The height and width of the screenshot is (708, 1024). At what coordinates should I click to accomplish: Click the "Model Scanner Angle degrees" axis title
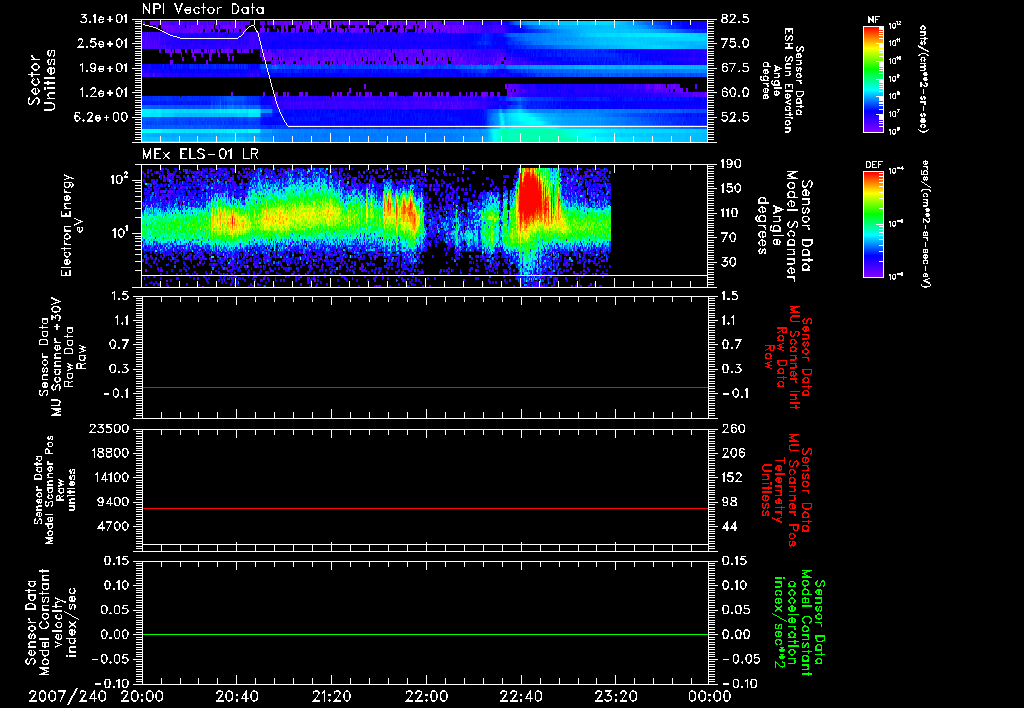(784, 225)
